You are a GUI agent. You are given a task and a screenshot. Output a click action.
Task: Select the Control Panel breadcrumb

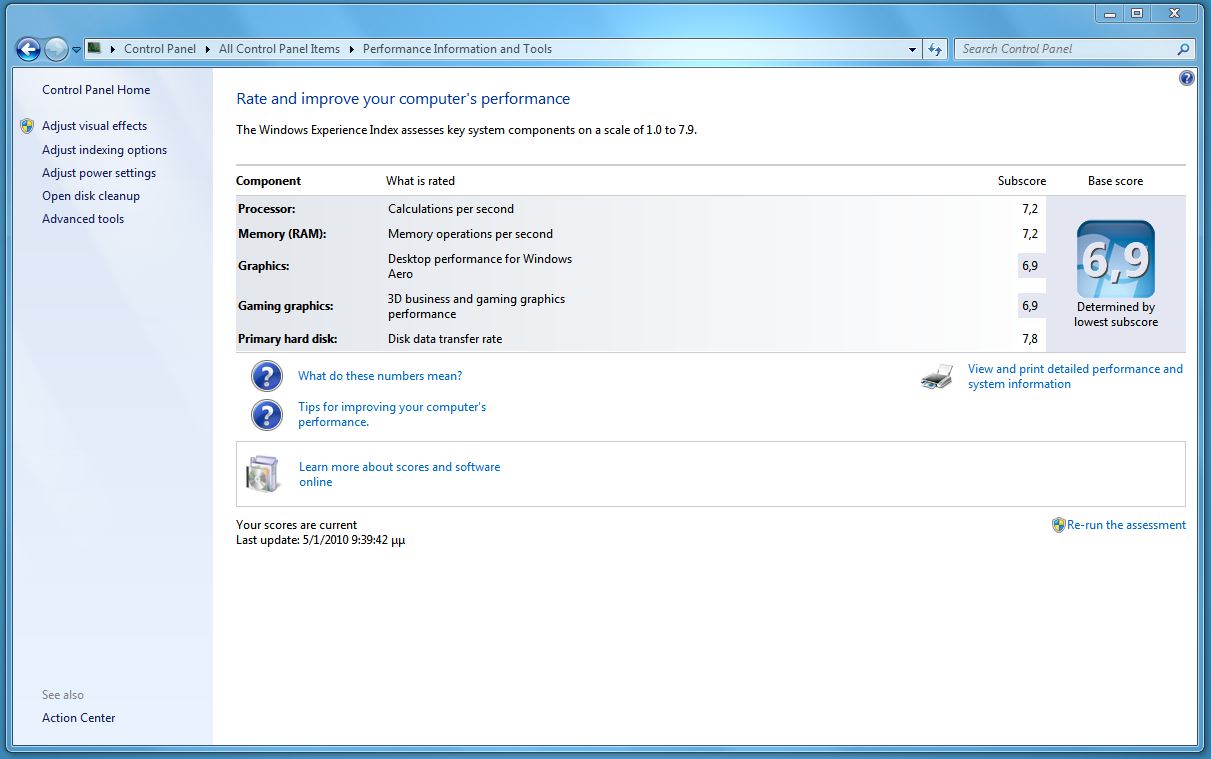pos(160,48)
